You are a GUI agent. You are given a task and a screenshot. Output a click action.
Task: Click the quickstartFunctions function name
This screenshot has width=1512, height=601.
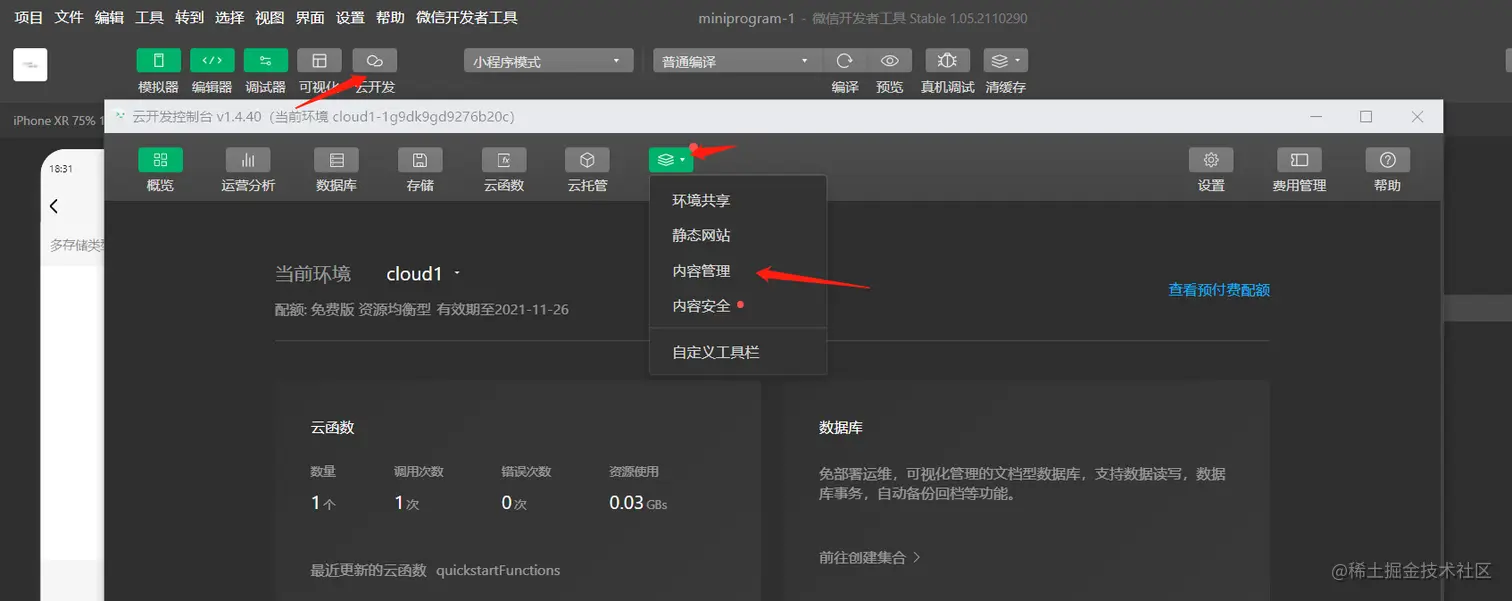coord(498,571)
